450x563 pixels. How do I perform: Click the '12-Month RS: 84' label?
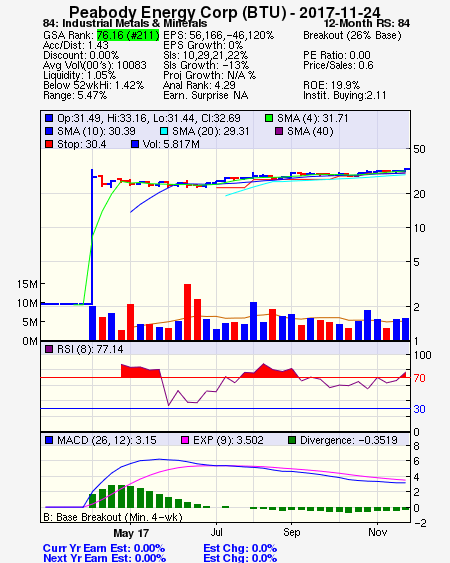coord(367,23)
